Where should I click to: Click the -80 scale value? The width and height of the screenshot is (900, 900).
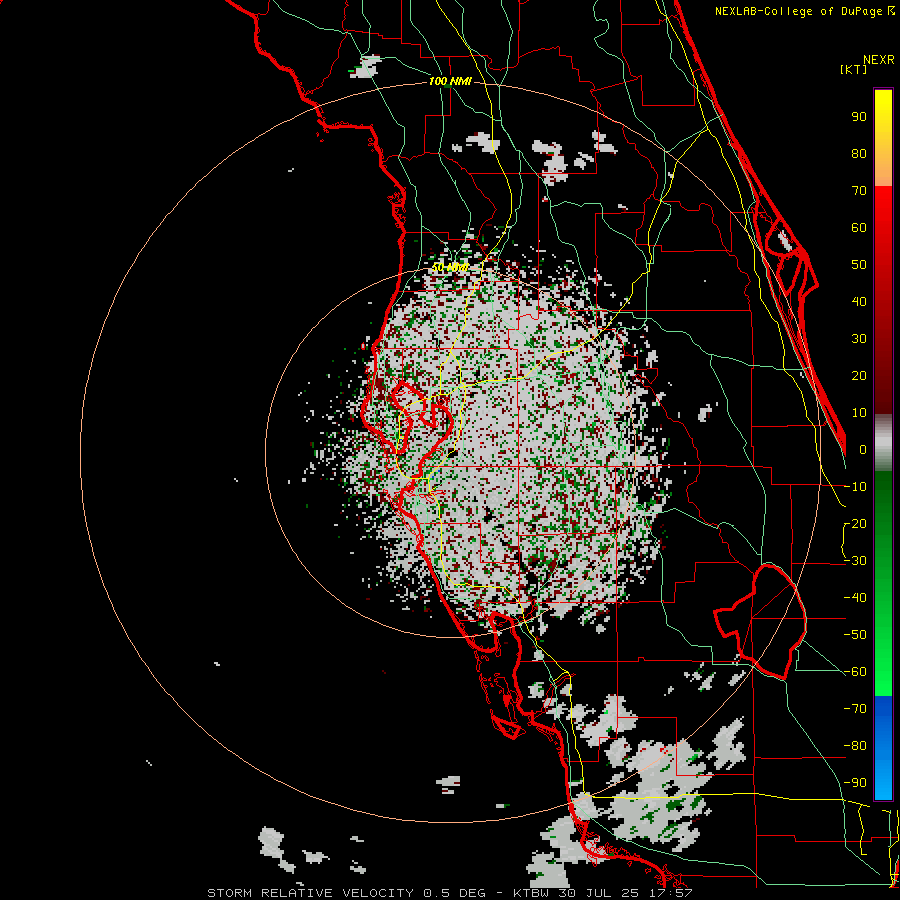click(x=855, y=746)
